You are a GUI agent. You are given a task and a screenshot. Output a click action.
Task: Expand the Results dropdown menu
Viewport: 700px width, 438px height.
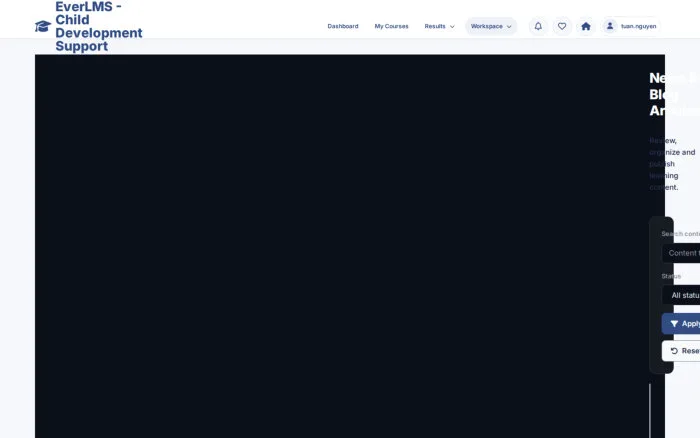click(439, 26)
